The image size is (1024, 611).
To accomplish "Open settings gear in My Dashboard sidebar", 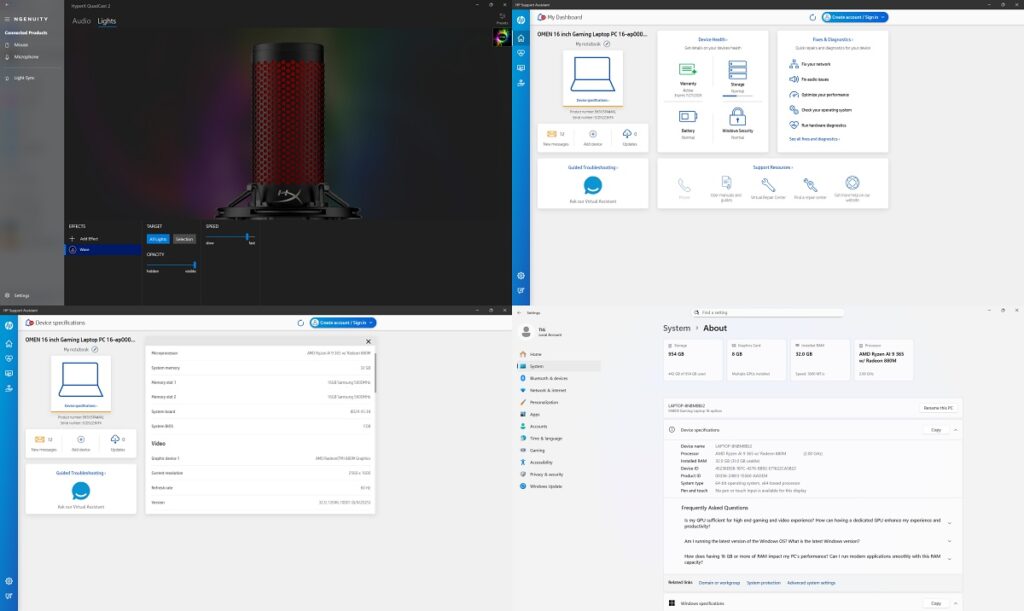I will pyautogui.click(x=520, y=275).
